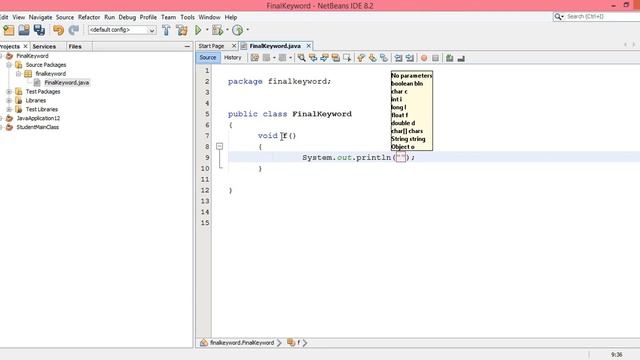The width and height of the screenshot is (640, 360).
Task: Collapse the finalkeyword package node
Action: pyautogui.click(x=18, y=74)
